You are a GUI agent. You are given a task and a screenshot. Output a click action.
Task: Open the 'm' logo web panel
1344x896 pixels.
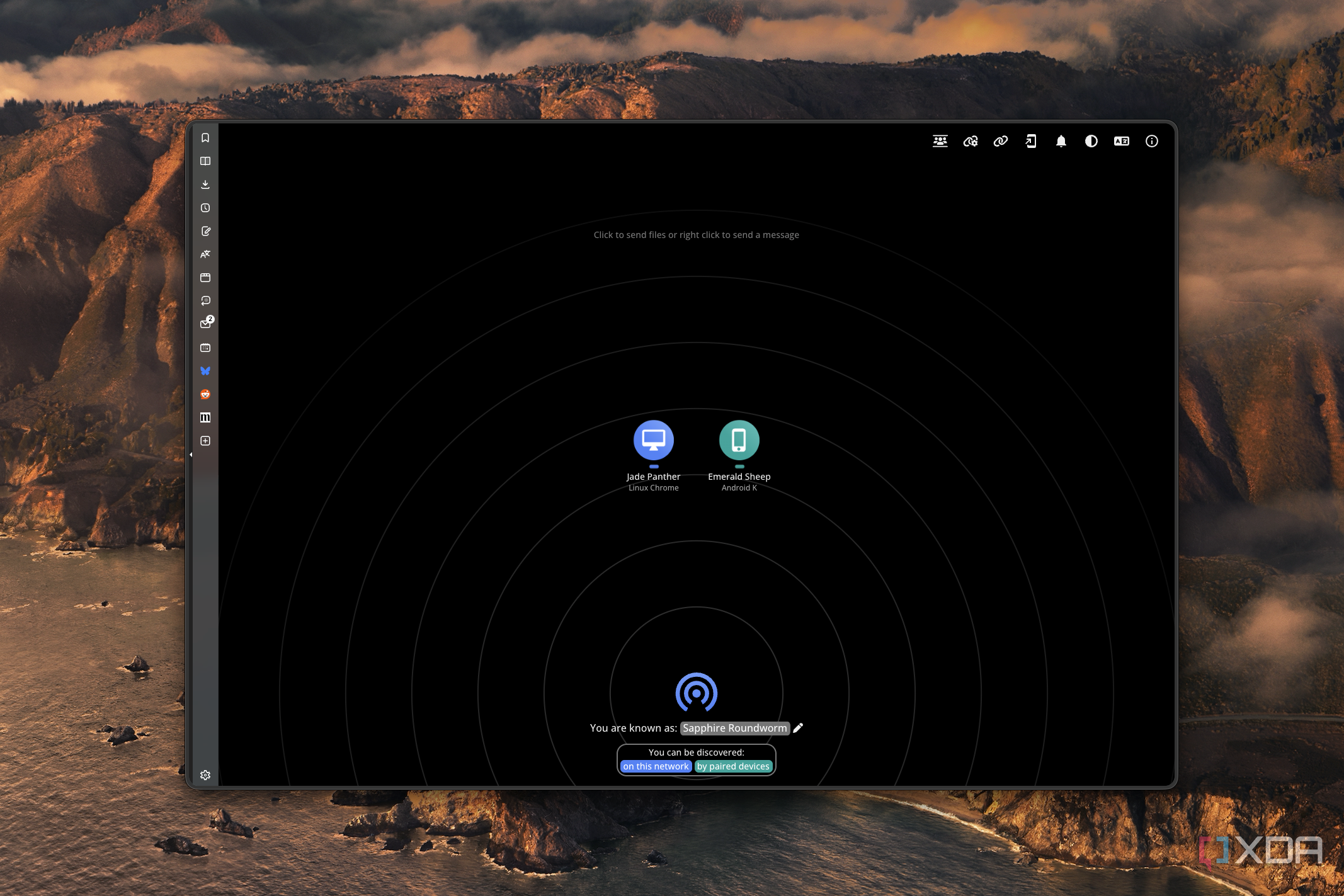205,417
